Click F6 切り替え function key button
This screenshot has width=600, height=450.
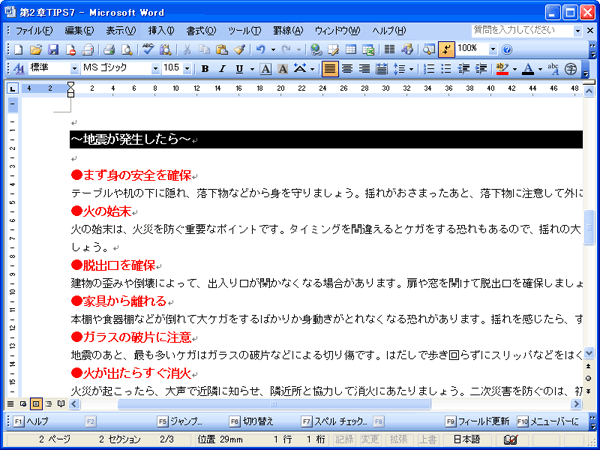[252, 421]
